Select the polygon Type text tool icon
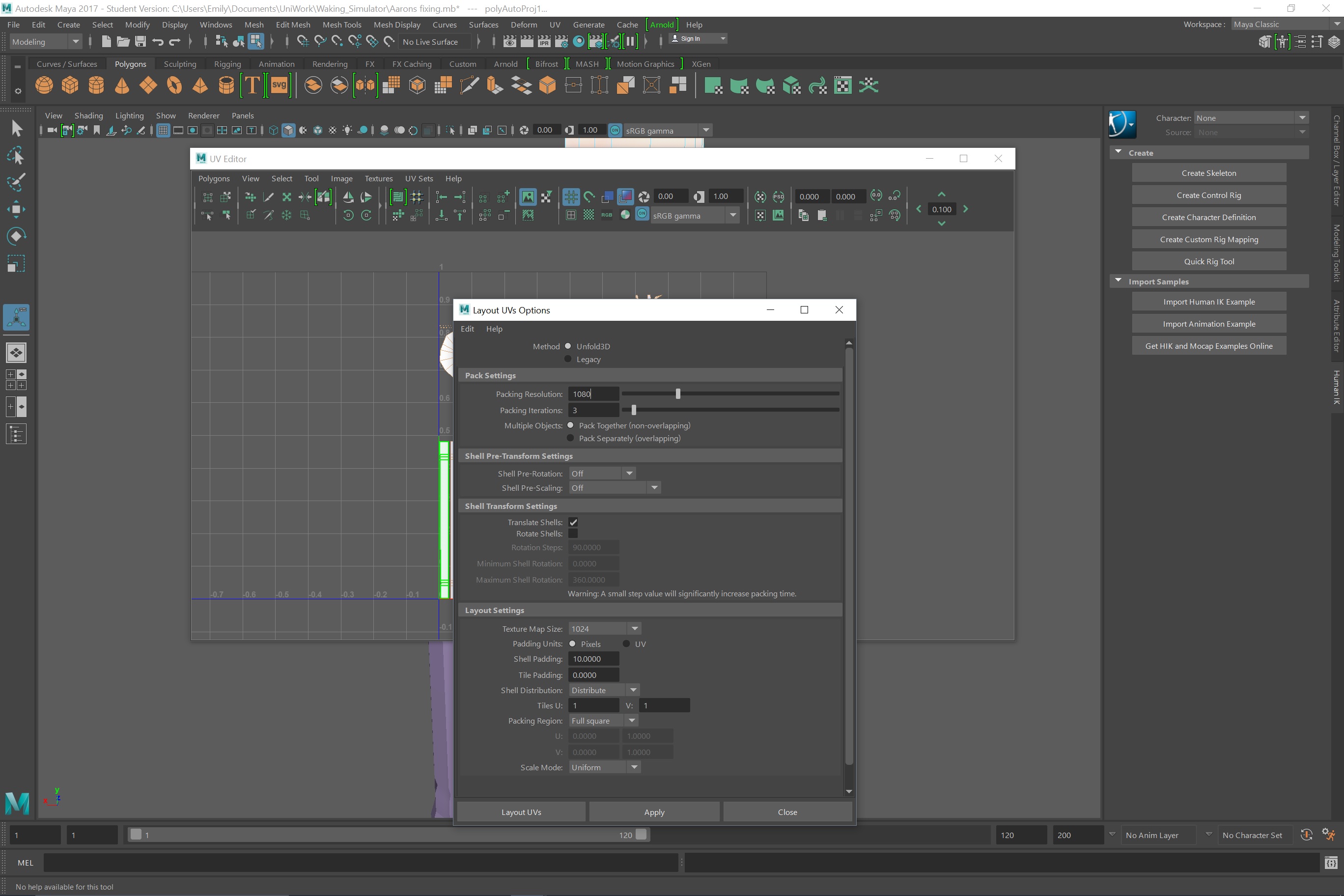Image resolution: width=1344 pixels, height=896 pixels. point(252,85)
